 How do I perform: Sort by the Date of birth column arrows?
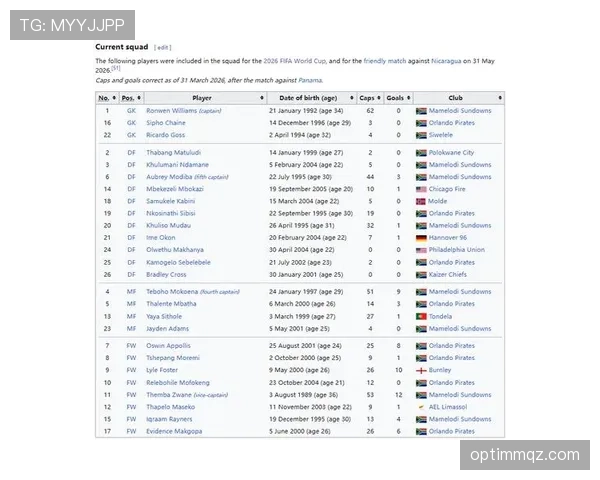[x=352, y=98]
